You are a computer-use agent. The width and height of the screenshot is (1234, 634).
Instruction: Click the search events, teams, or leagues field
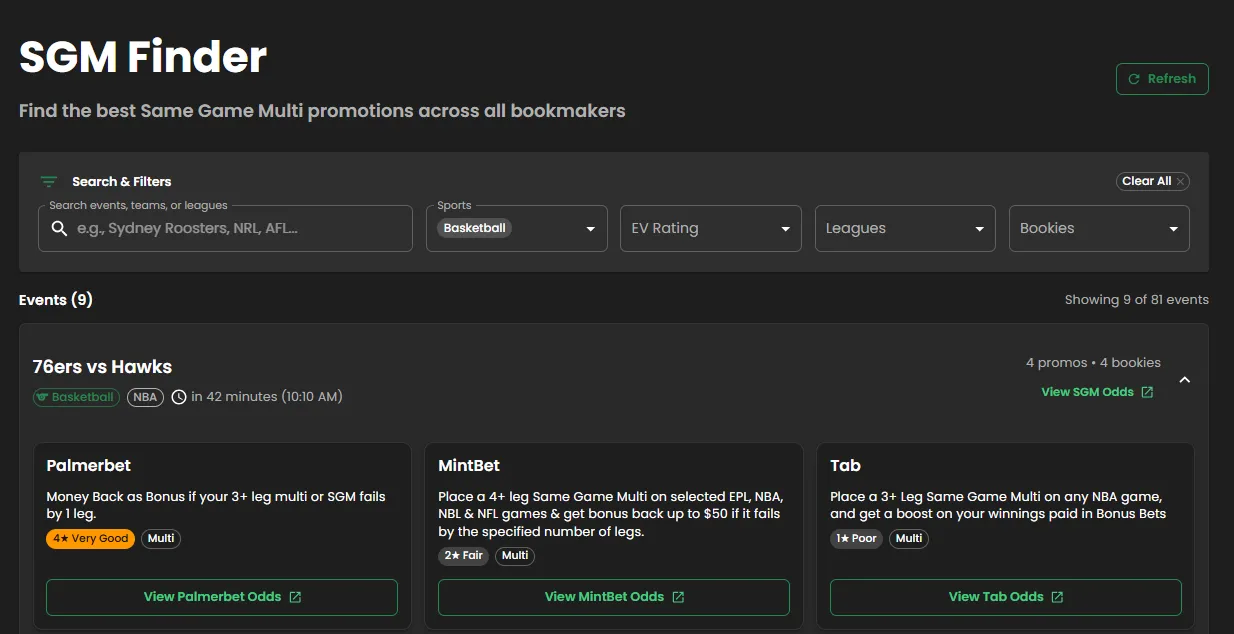pyautogui.click(x=225, y=228)
